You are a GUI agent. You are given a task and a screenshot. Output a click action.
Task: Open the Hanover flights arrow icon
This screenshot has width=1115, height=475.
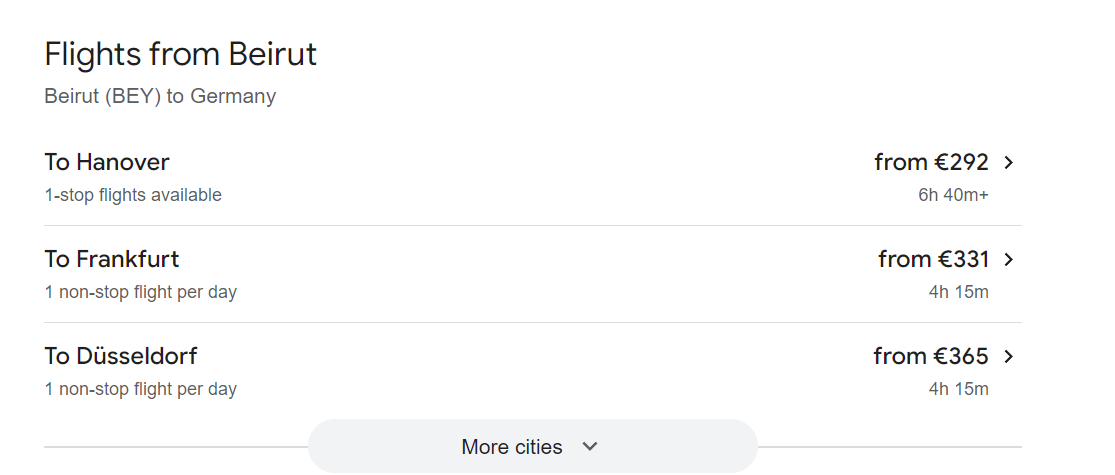1008,162
